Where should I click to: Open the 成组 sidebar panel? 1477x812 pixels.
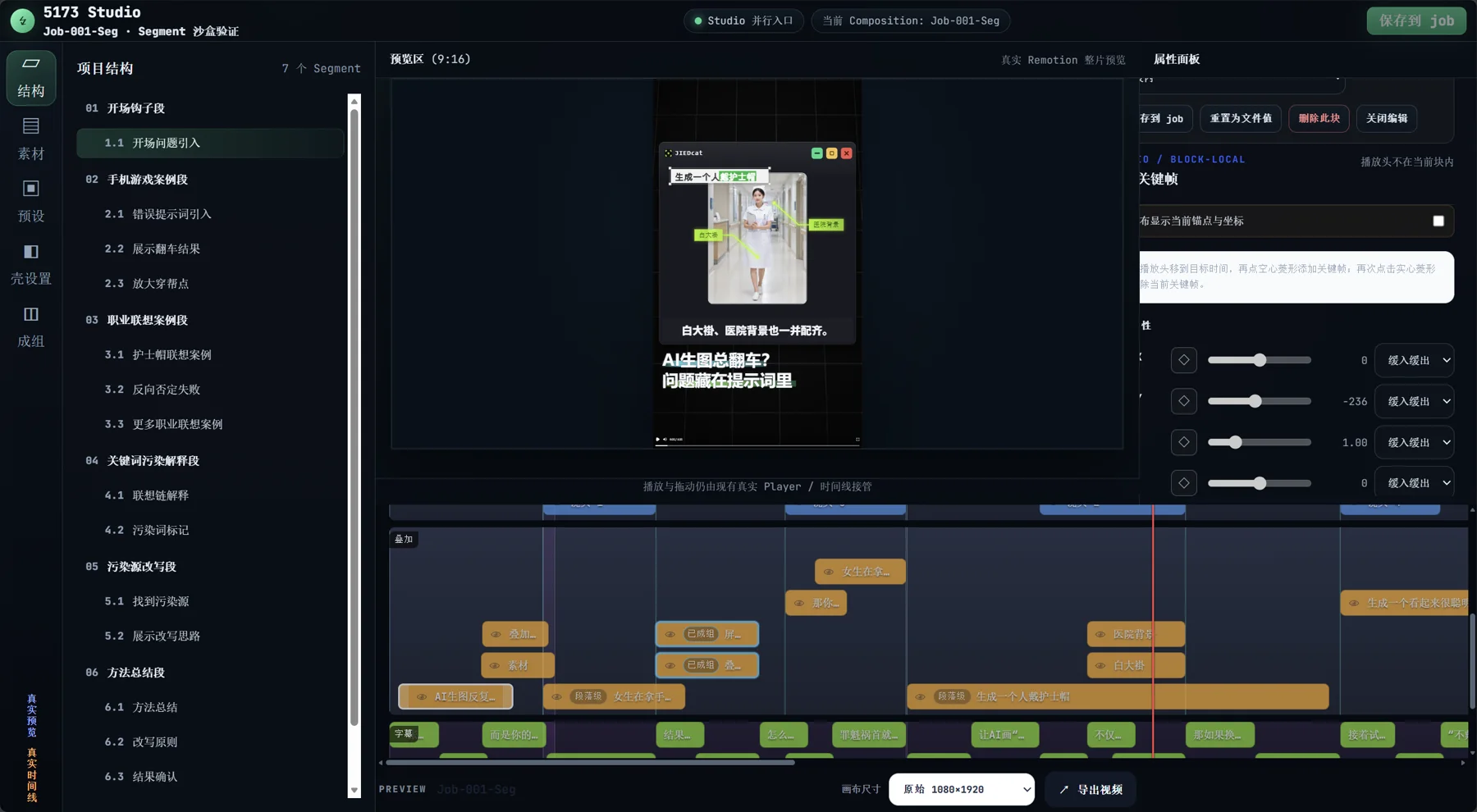pyautogui.click(x=31, y=327)
